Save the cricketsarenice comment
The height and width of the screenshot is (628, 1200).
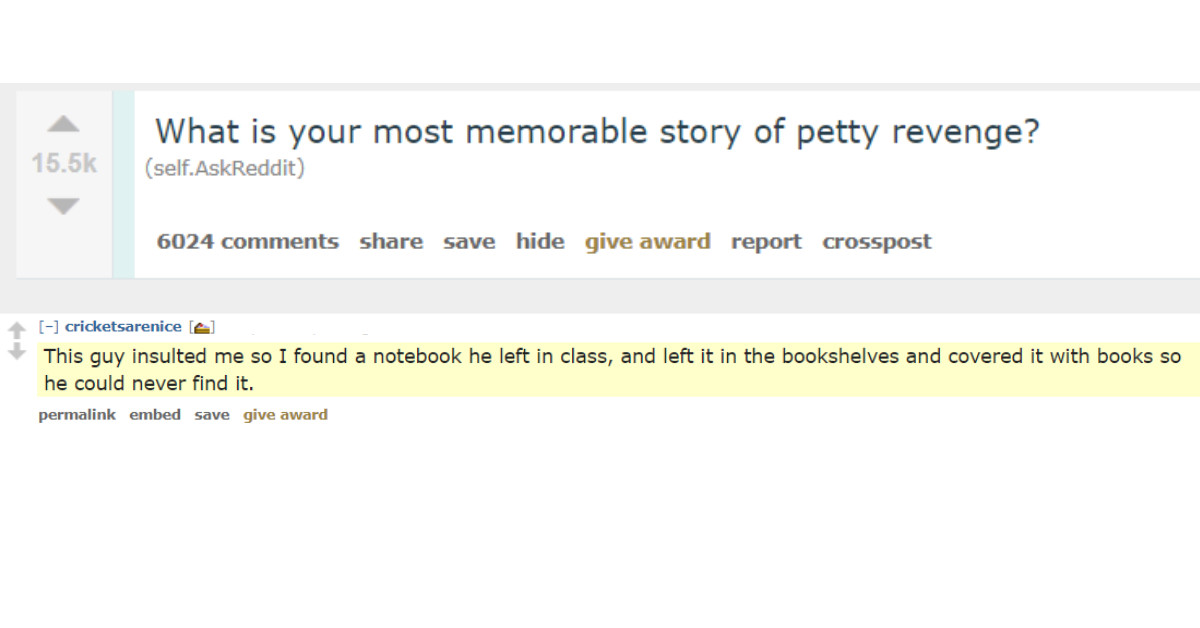(x=211, y=415)
